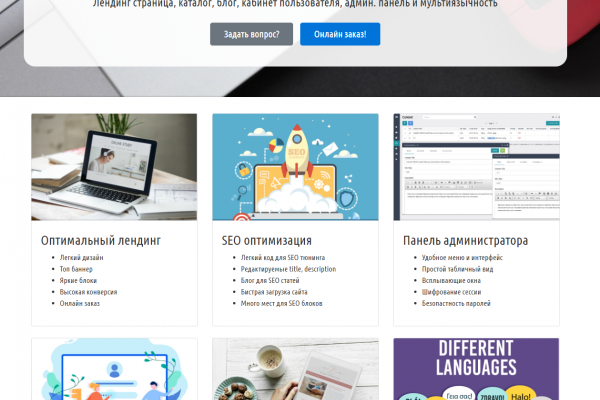Click list item 'Легкий дизайн'
600x400 pixels.
[81, 258]
